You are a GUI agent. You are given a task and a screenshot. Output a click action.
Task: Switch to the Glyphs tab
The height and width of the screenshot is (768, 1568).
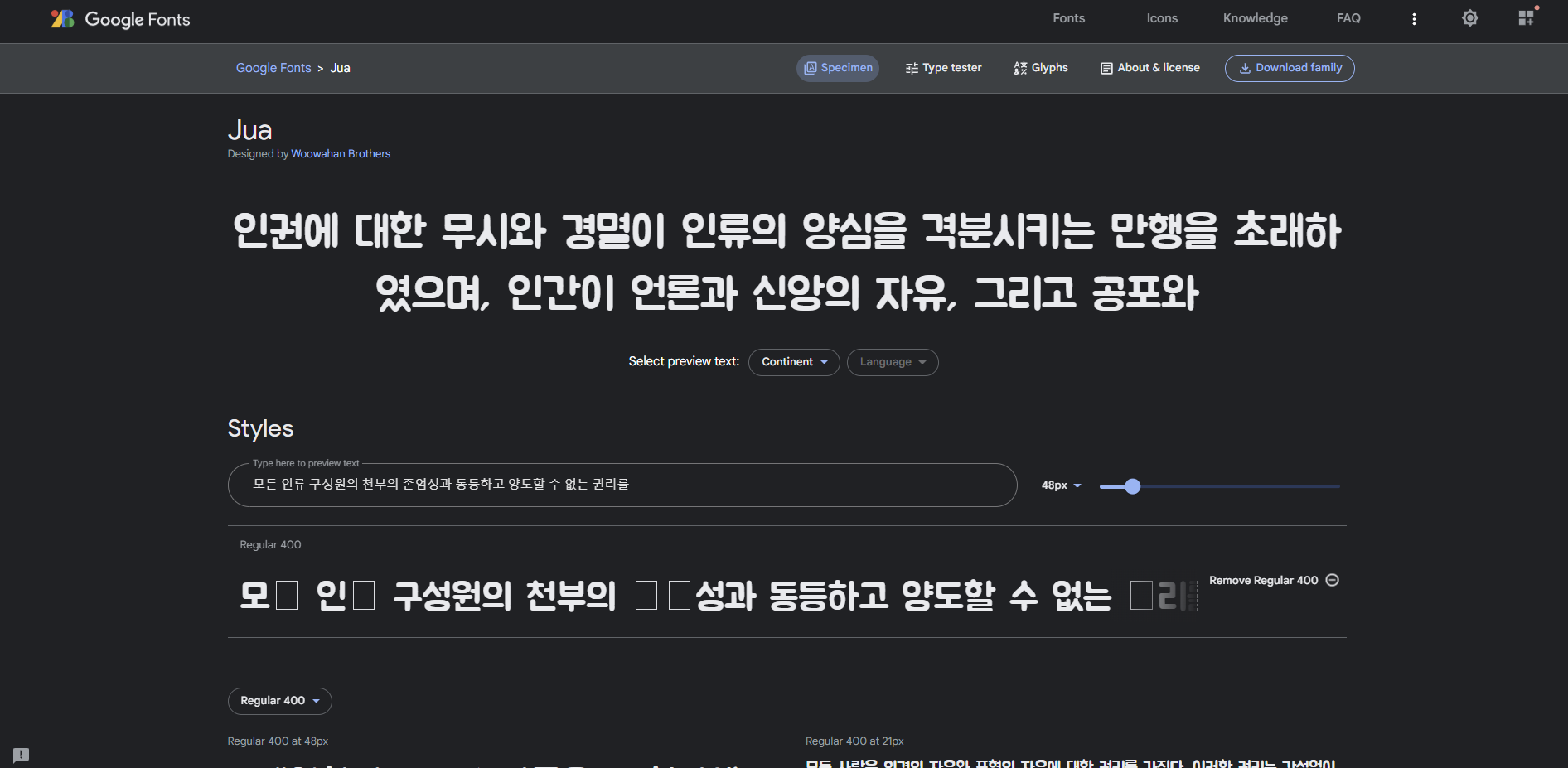point(1041,68)
